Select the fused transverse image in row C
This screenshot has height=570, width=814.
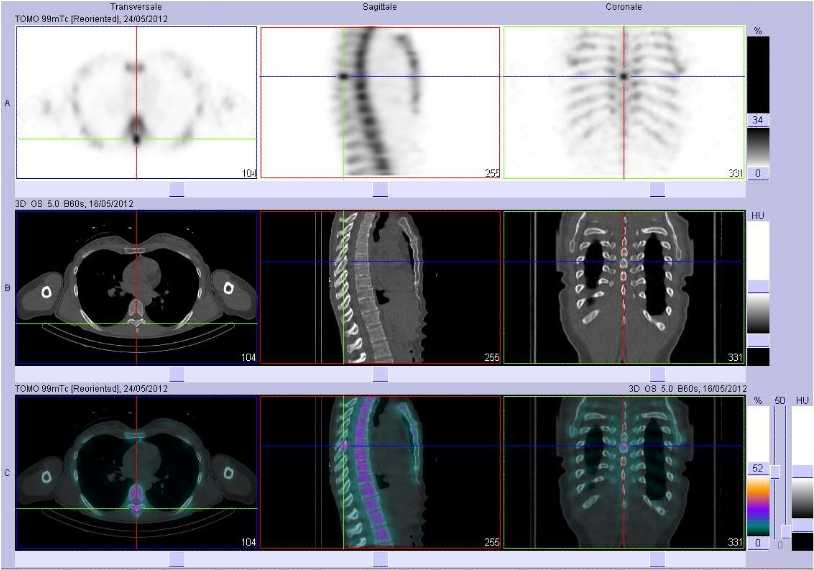tap(137, 473)
